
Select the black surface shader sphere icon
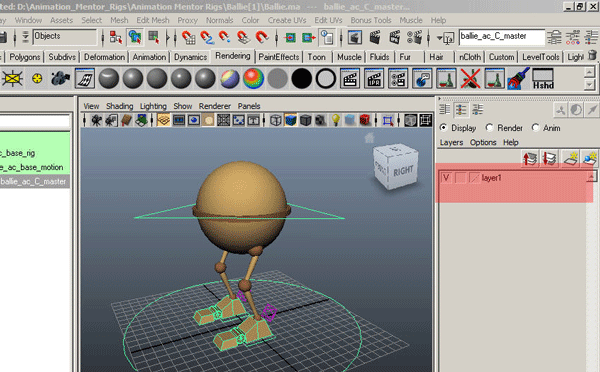pyautogui.click(x=302, y=78)
